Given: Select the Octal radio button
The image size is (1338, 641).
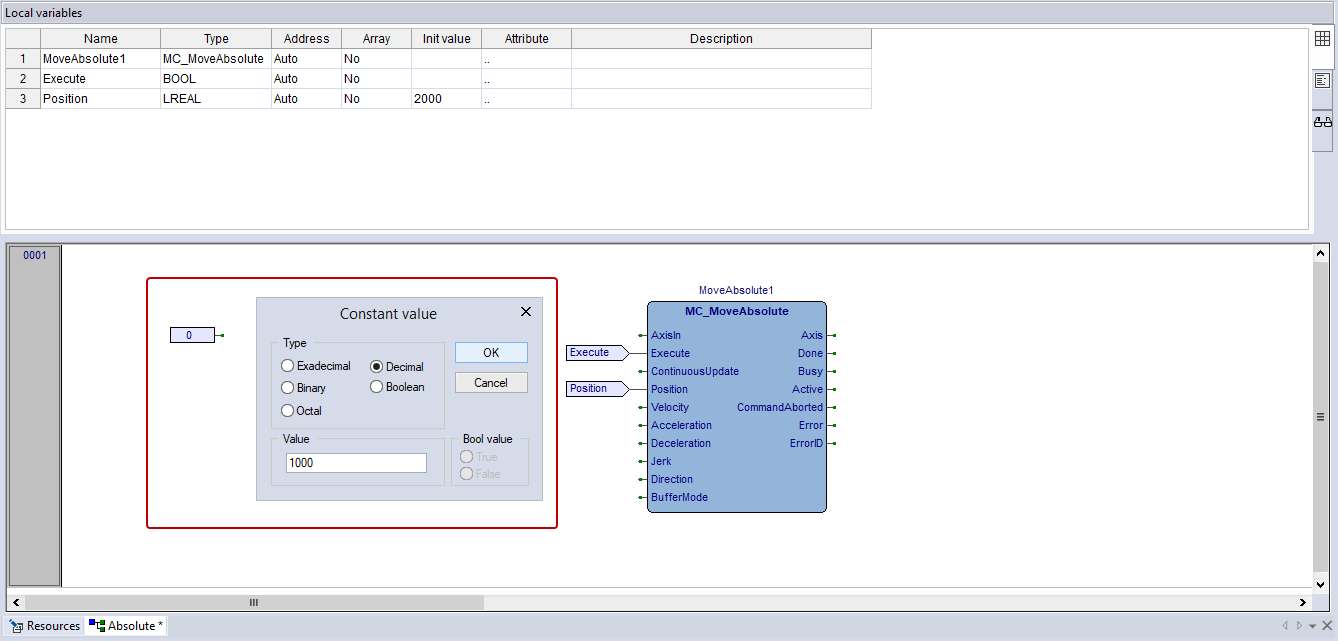Looking at the screenshot, I should coord(288,411).
